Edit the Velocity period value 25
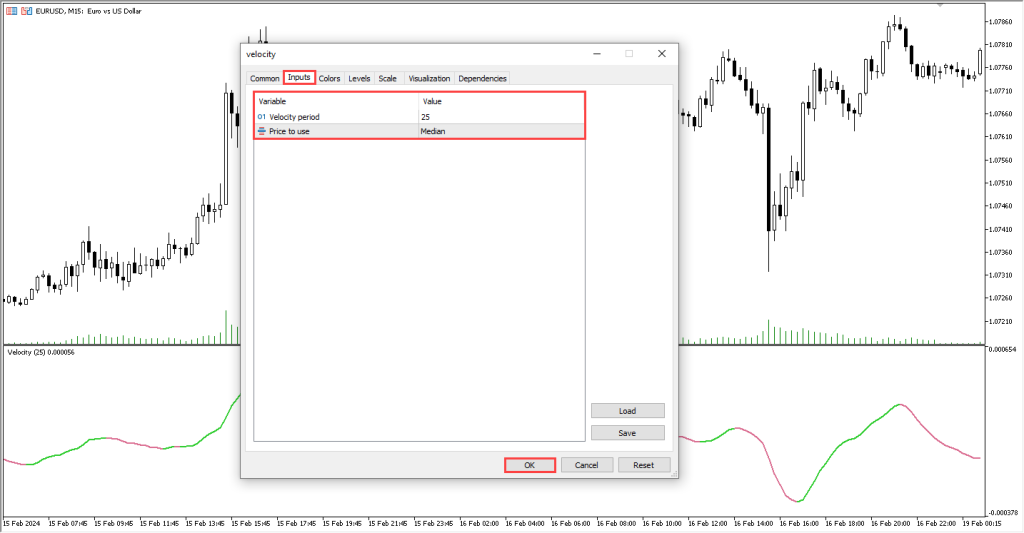This screenshot has width=1024, height=533. pyautogui.click(x=502, y=117)
